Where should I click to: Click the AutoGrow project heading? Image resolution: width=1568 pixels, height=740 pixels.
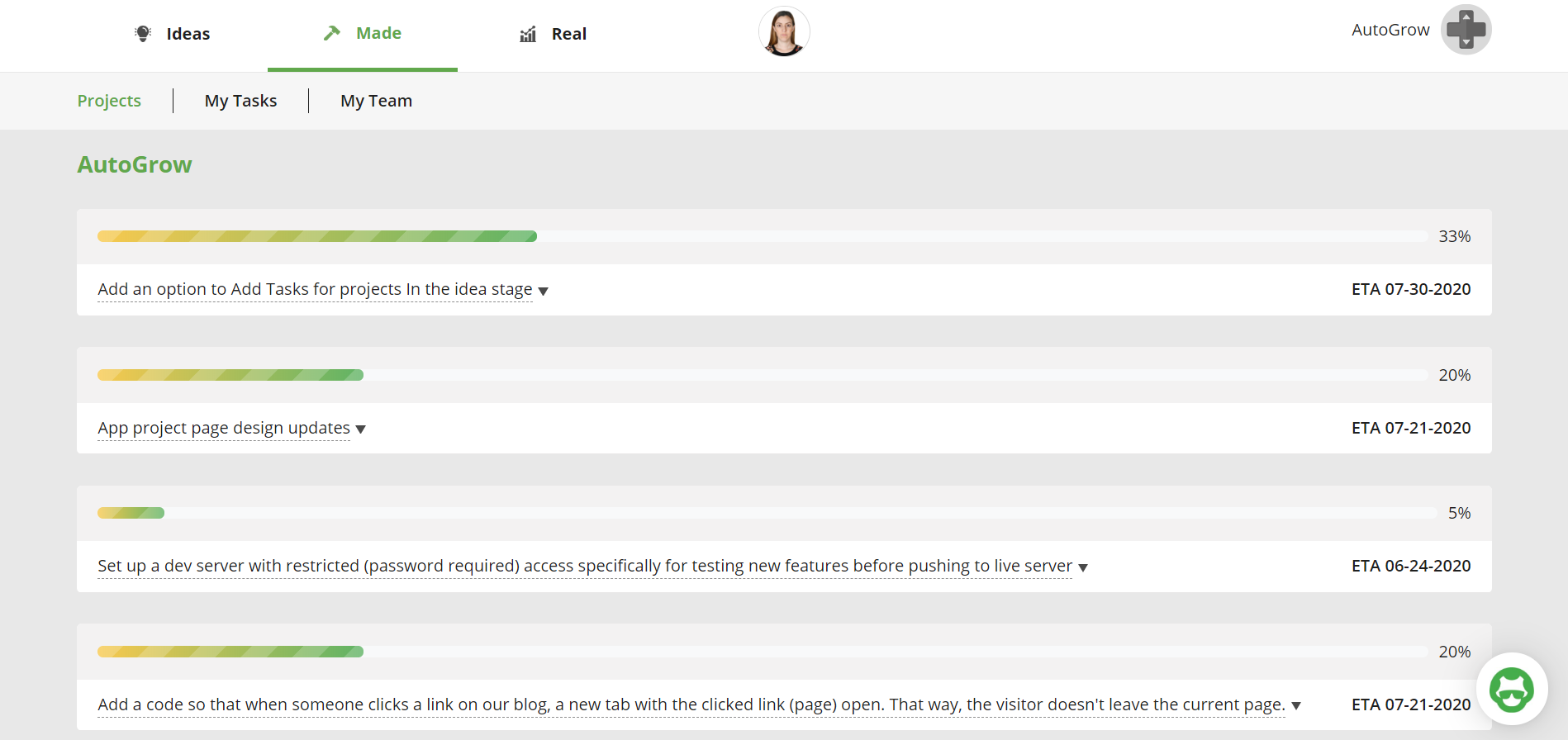click(x=135, y=164)
